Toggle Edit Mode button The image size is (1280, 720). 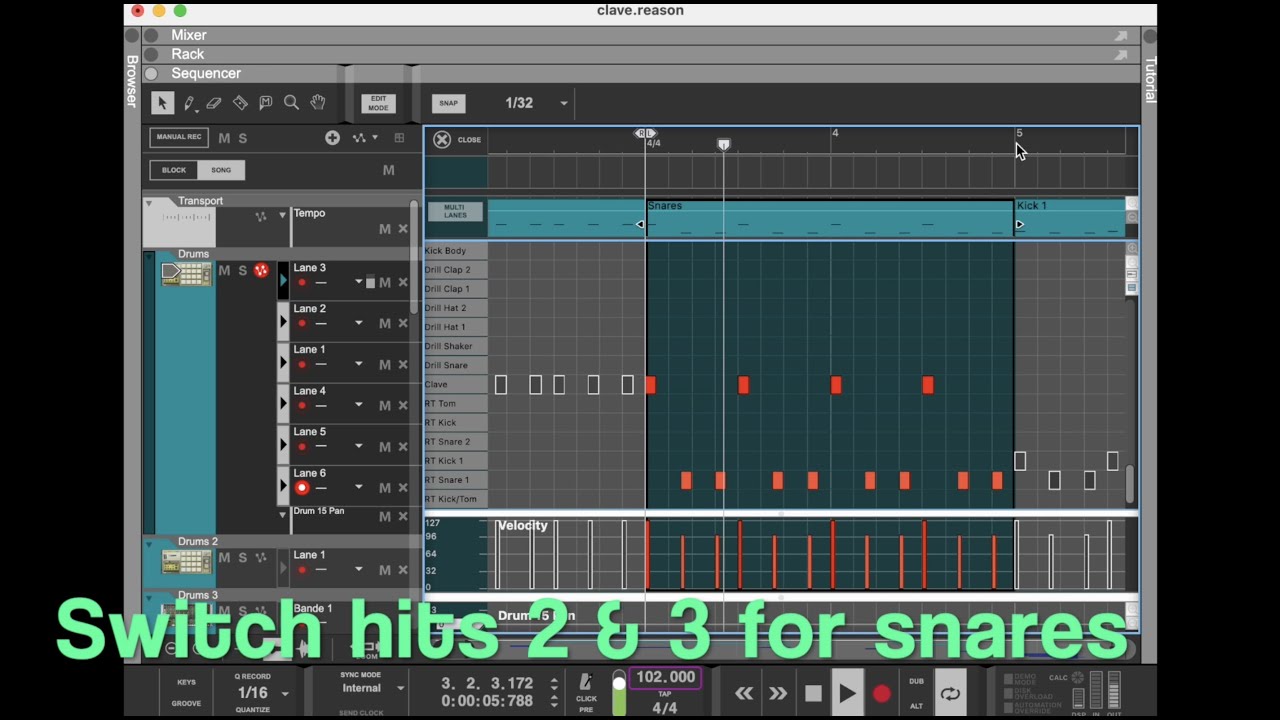(x=378, y=103)
